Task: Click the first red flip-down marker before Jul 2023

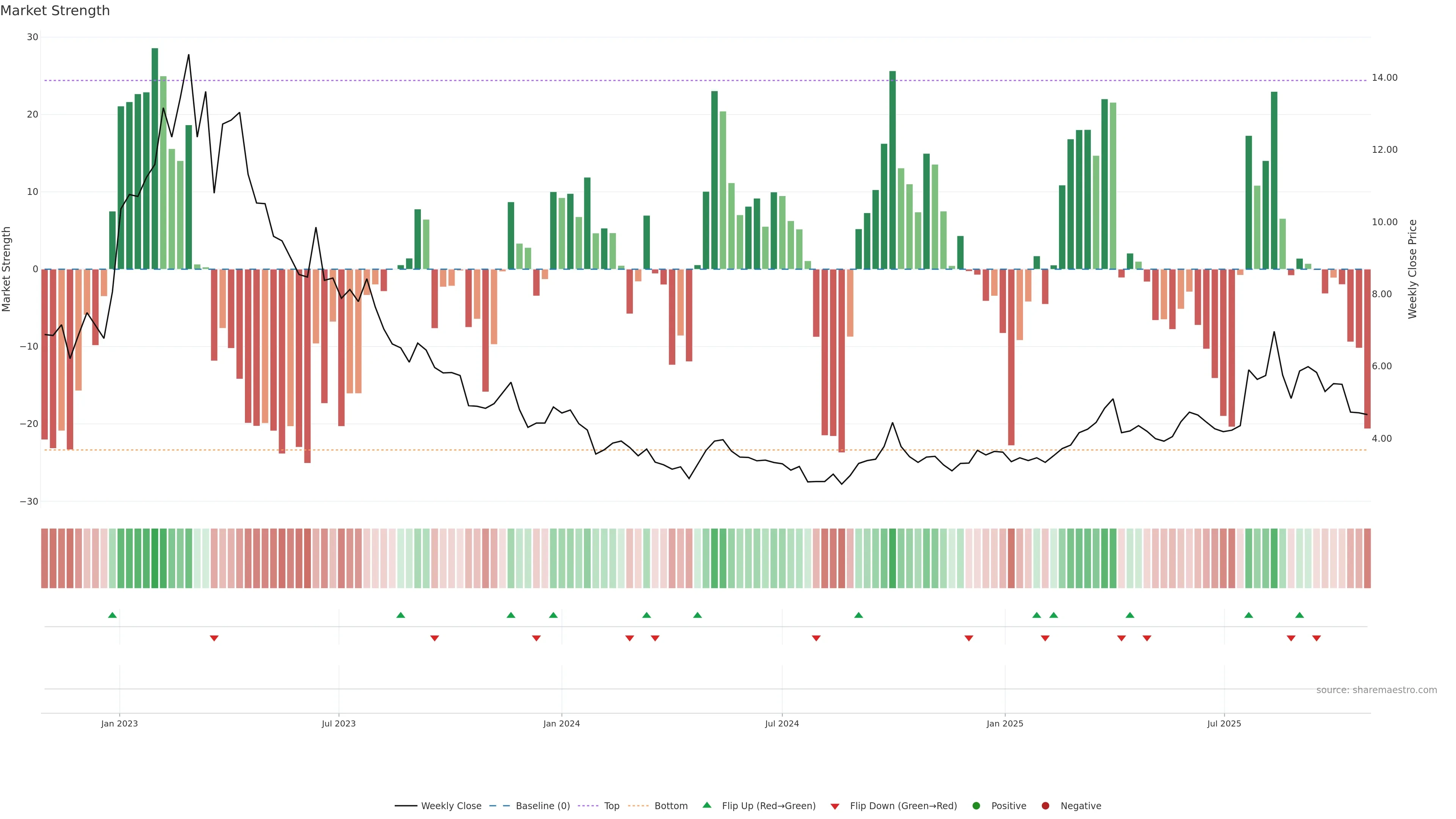Action: 214,638
